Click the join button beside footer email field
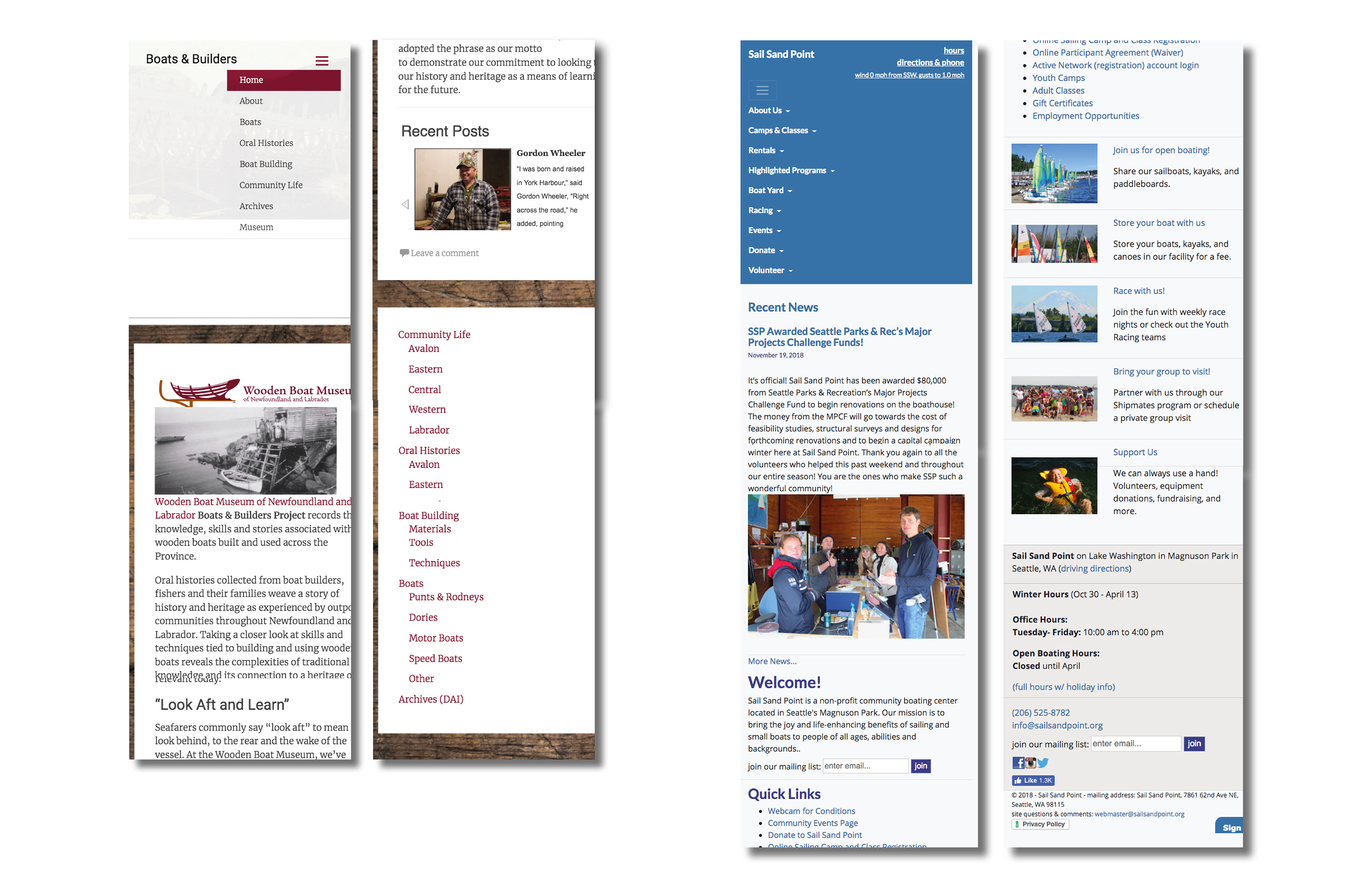The height and width of the screenshot is (888, 1372). (x=1194, y=744)
